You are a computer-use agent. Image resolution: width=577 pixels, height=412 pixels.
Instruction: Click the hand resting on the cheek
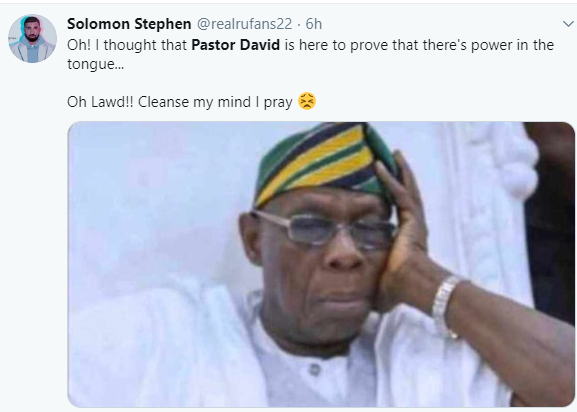403,235
